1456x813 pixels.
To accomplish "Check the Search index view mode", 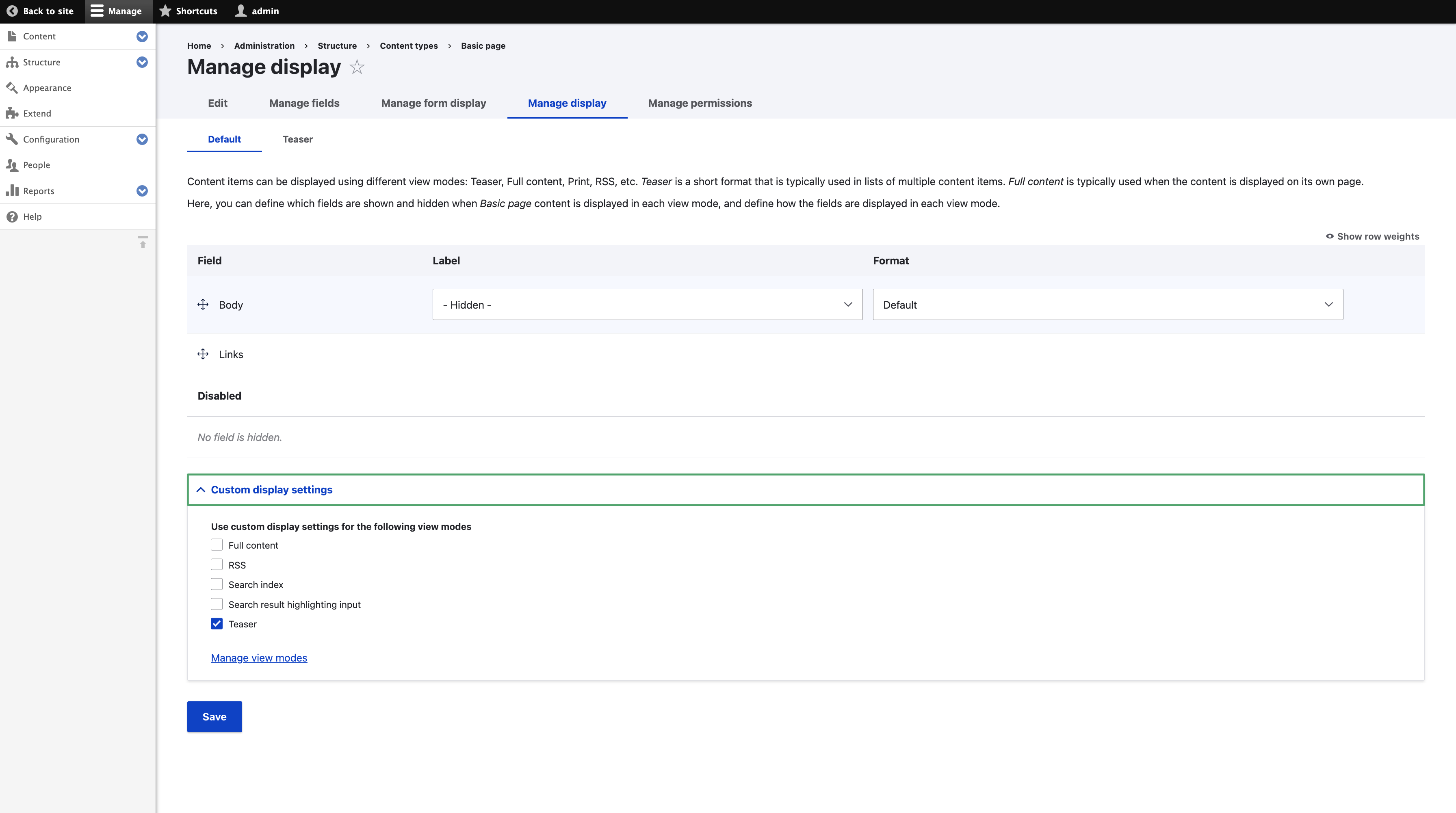I will click(217, 584).
